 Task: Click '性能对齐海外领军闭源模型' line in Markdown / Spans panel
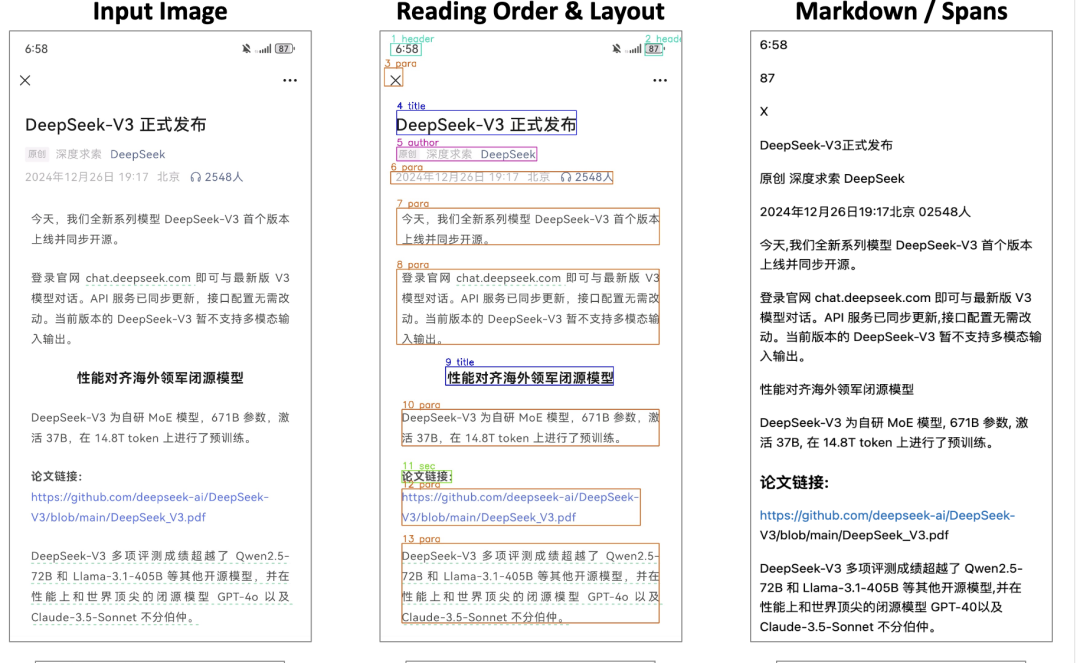click(836, 389)
